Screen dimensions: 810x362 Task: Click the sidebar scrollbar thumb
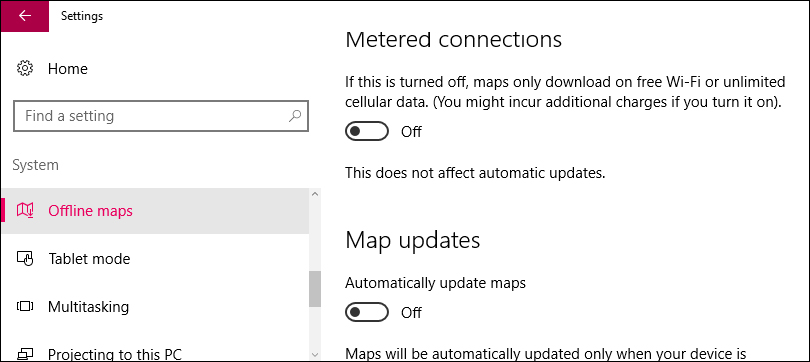click(315, 289)
